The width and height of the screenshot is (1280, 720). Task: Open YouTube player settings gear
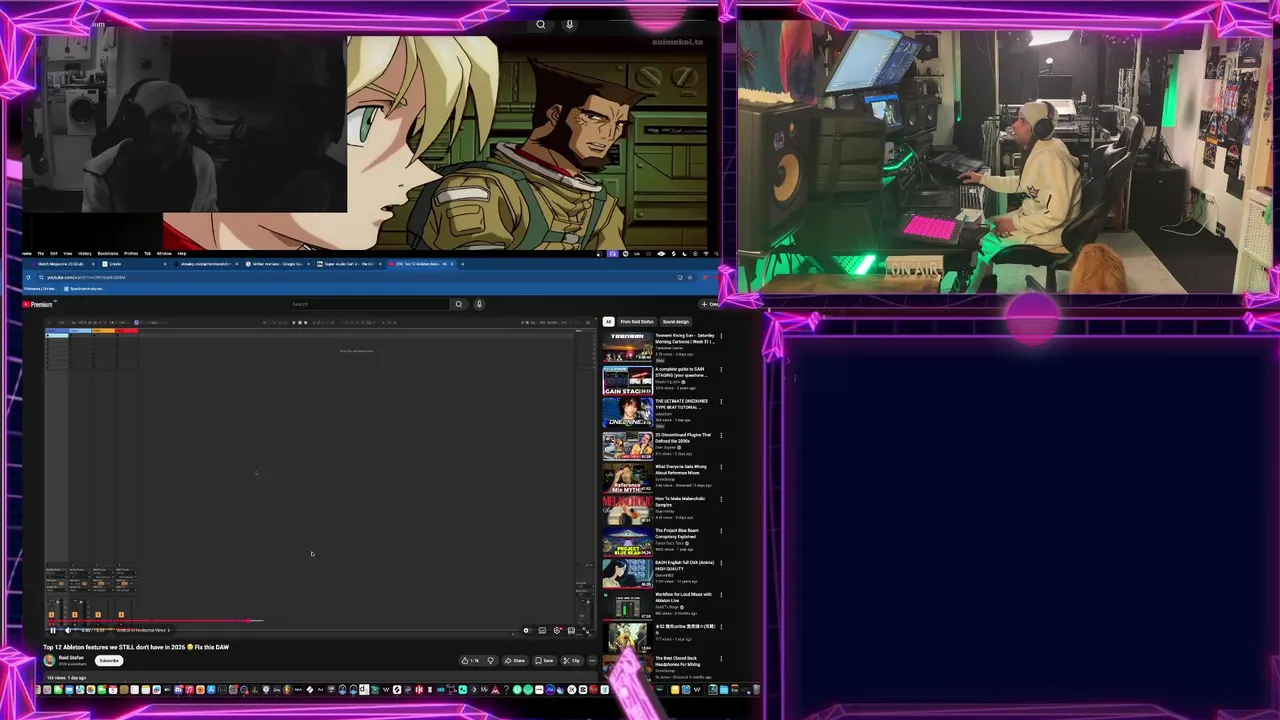pyautogui.click(x=557, y=630)
